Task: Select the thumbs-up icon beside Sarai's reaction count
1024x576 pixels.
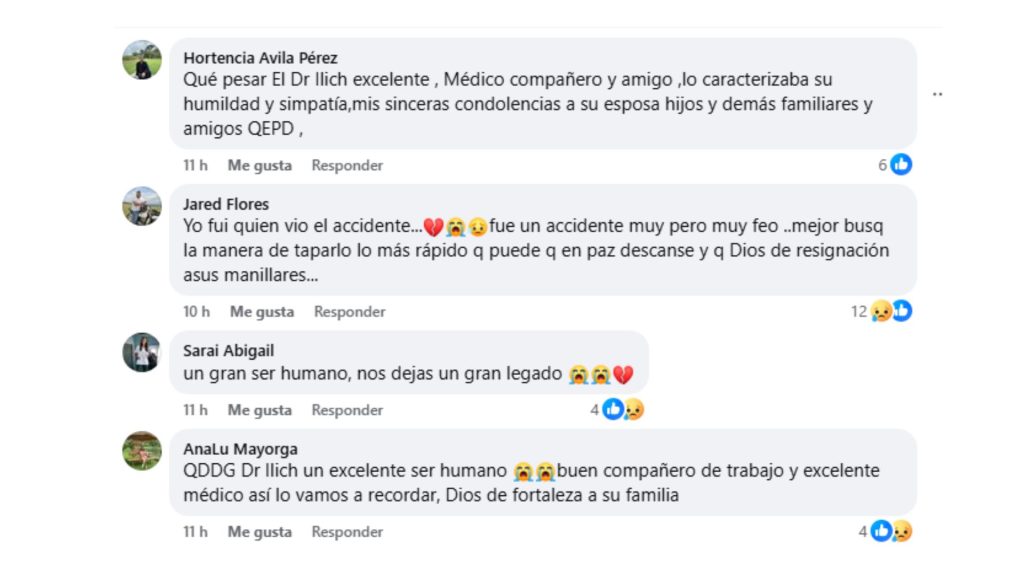Action: (612, 409)
